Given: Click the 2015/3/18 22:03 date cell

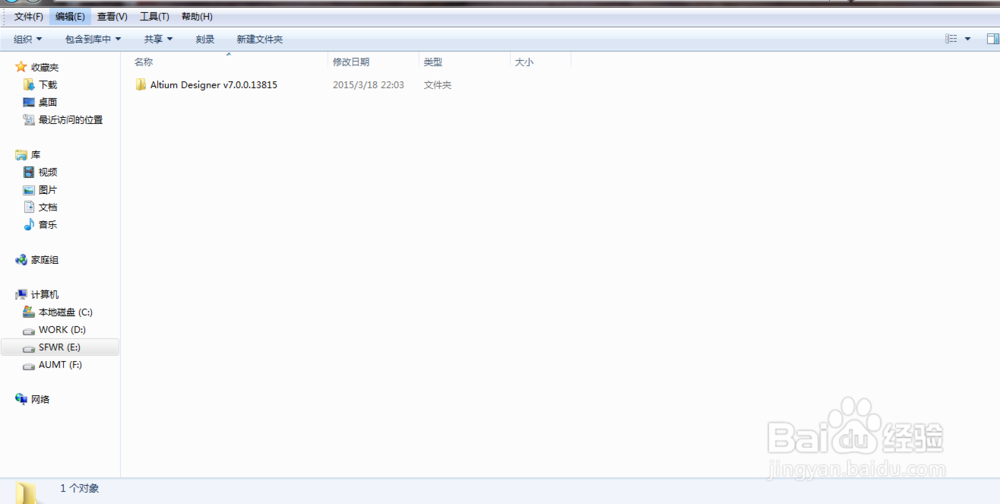Looking at the screenshot, I should coord(368,84).
